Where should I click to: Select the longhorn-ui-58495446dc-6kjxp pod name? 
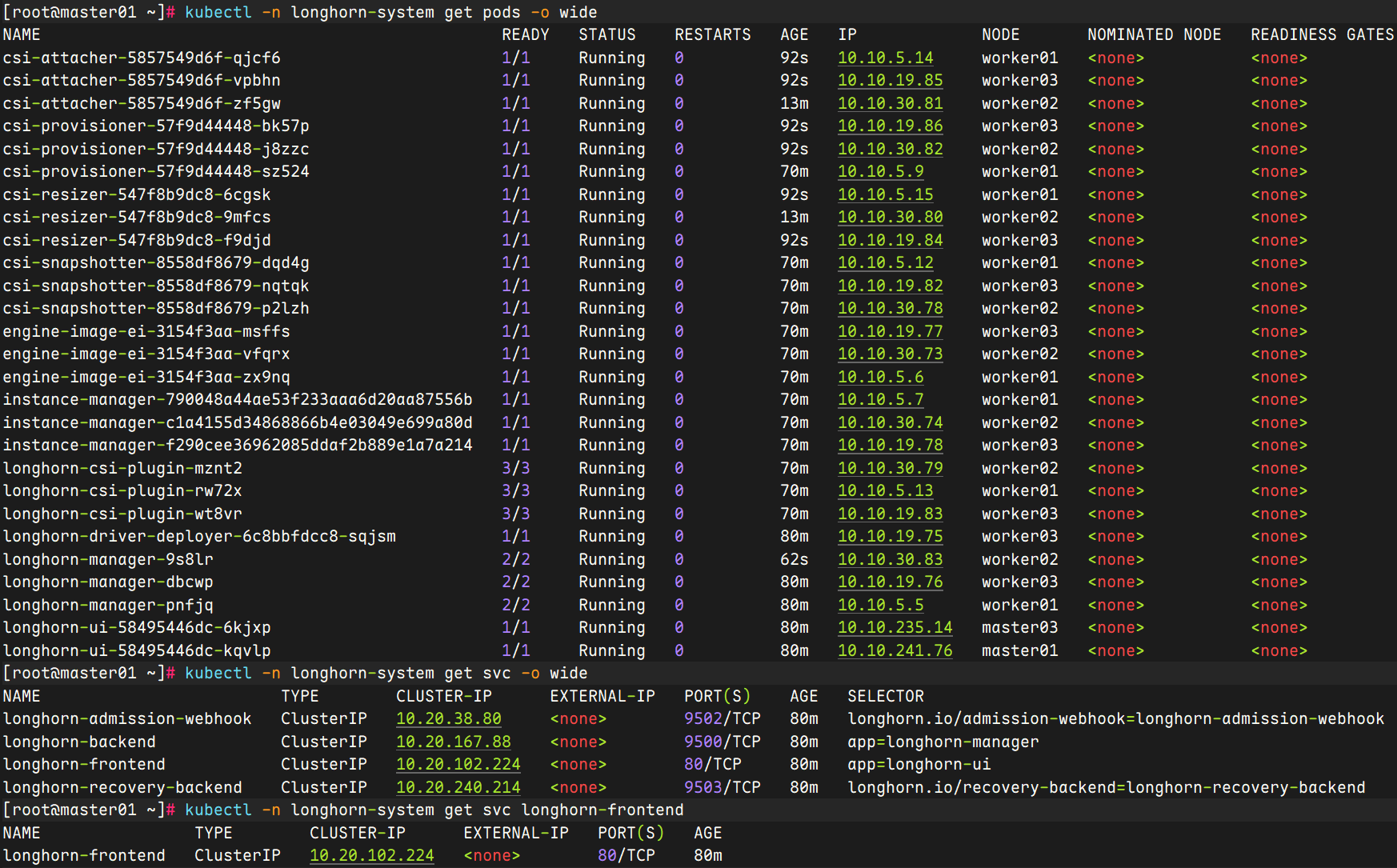[x=137, y=628]
